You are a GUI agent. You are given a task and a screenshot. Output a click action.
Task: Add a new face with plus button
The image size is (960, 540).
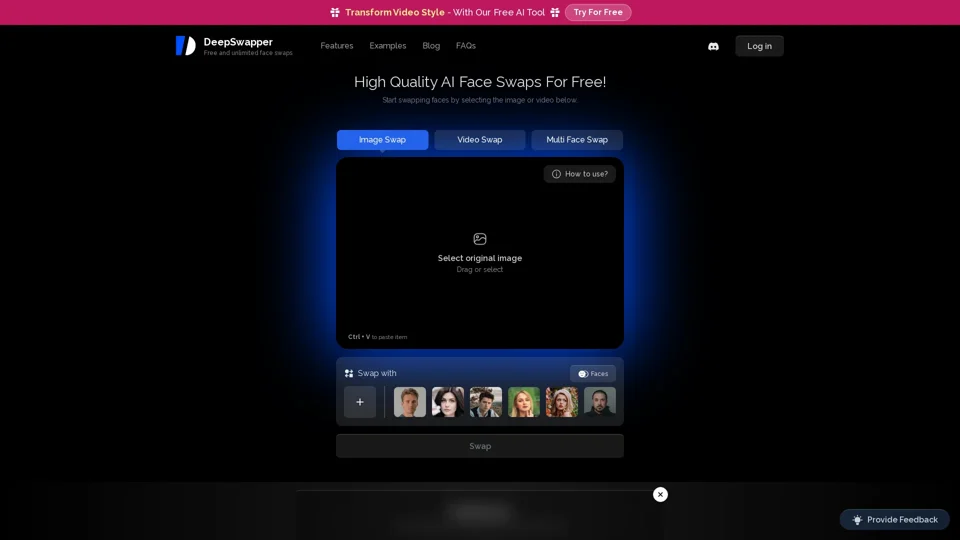360,402
